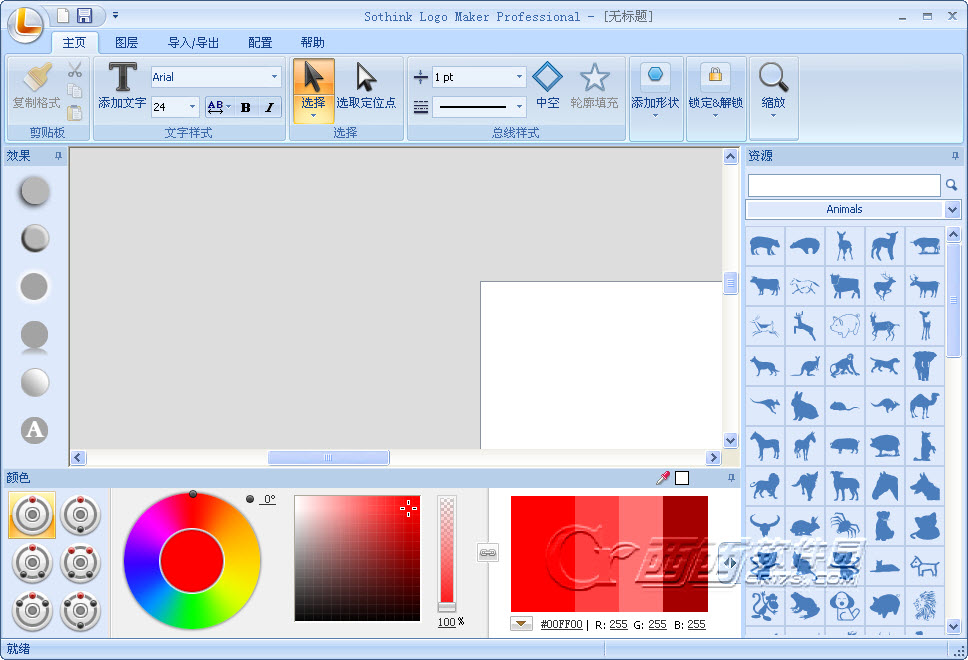Open the Animals category dropdown

point(953,209)
